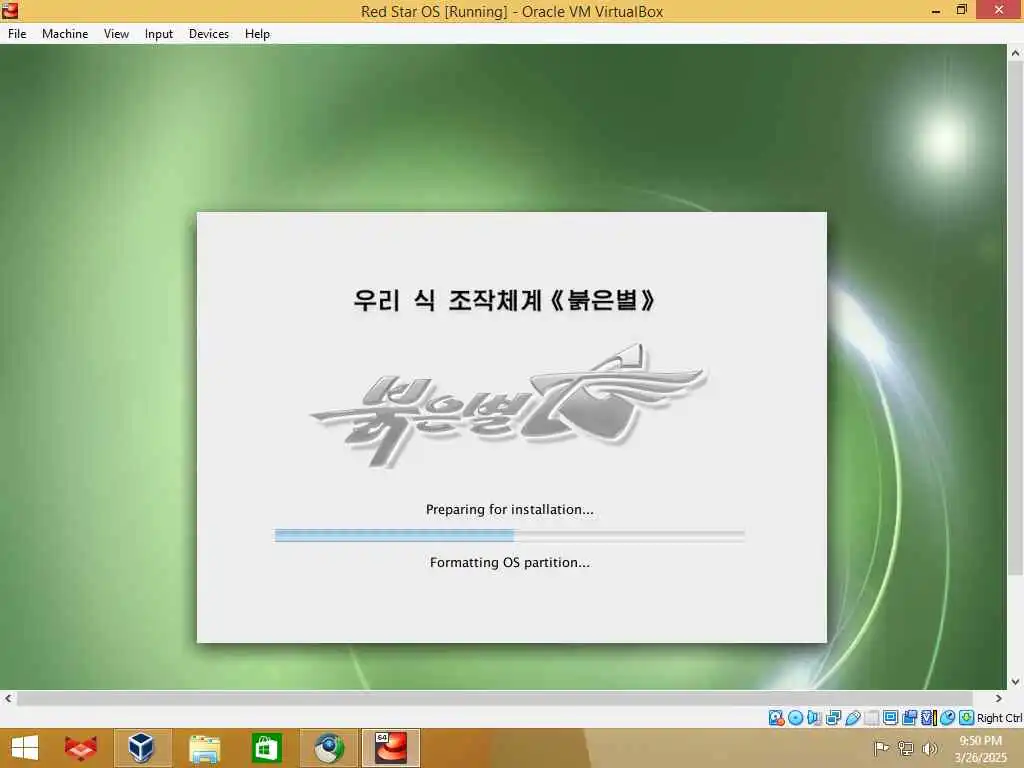
Task: Click the horizontal scrollbar thumb
Action: pos(494,698)
